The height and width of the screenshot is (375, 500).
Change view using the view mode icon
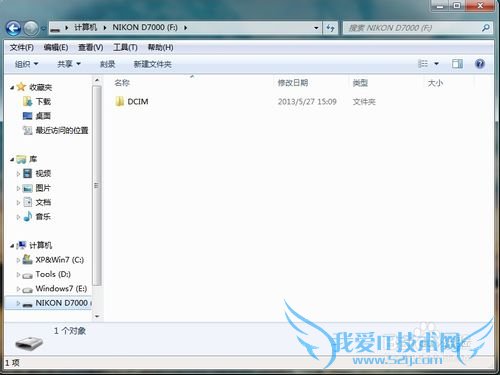423,64
